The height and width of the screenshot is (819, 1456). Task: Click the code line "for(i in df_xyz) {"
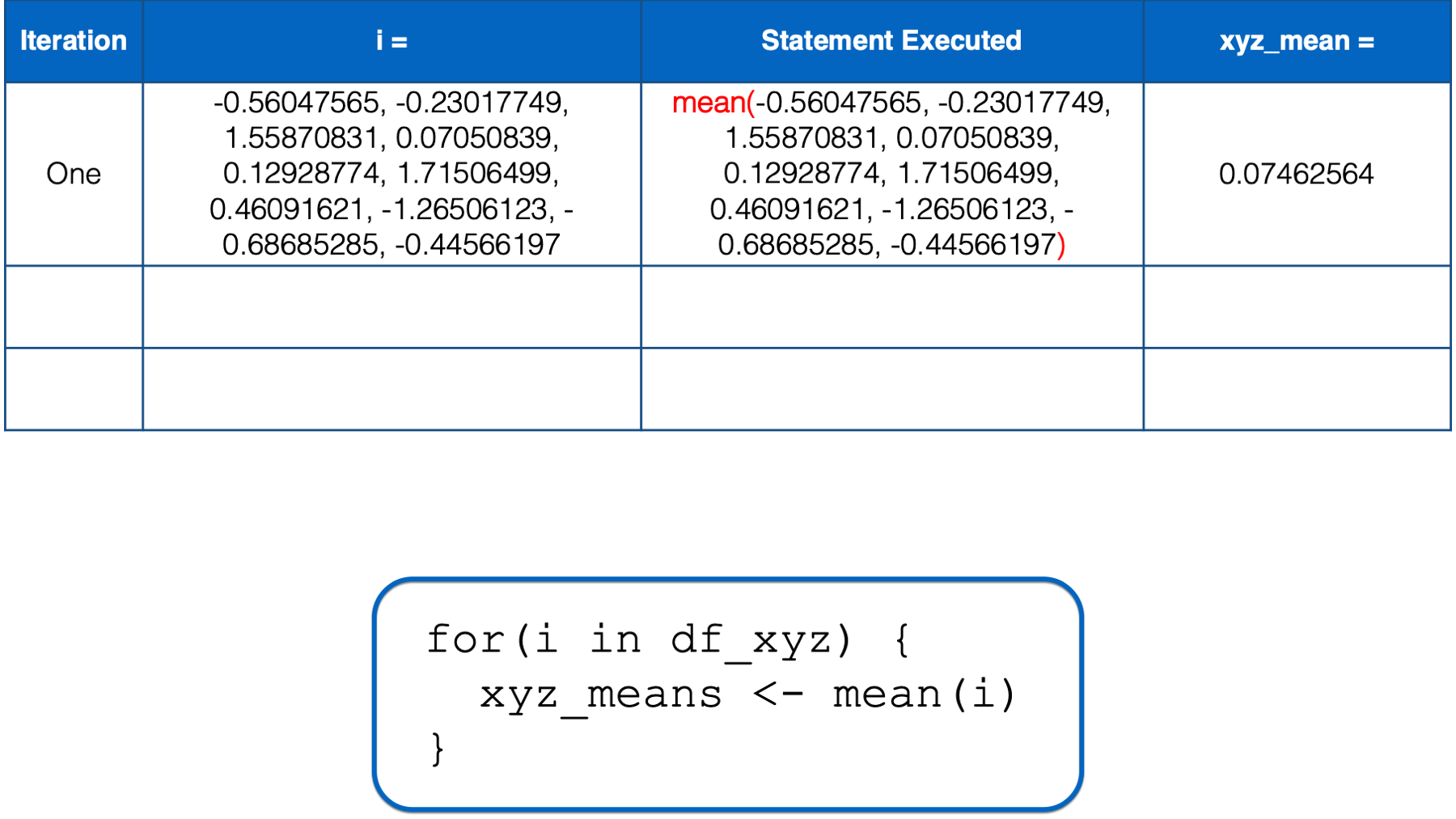click(669, 640)
